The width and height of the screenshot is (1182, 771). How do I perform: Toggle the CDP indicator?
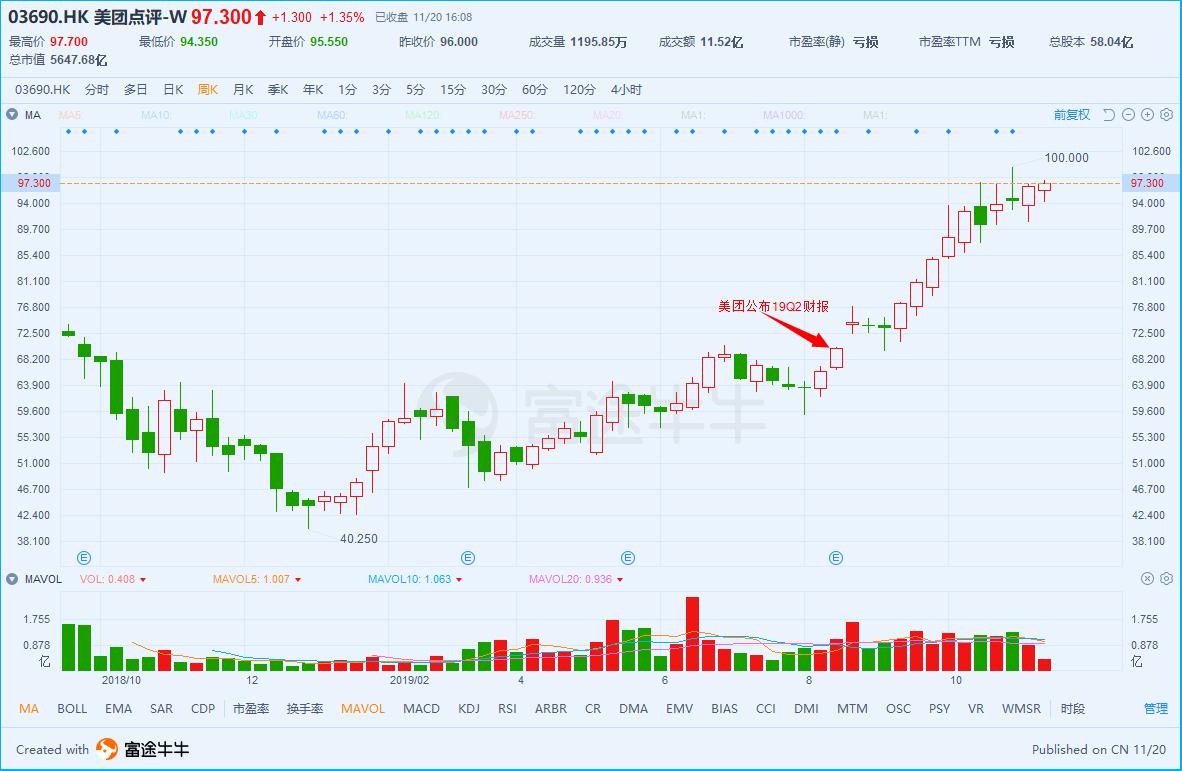click(x=203, y=708)
